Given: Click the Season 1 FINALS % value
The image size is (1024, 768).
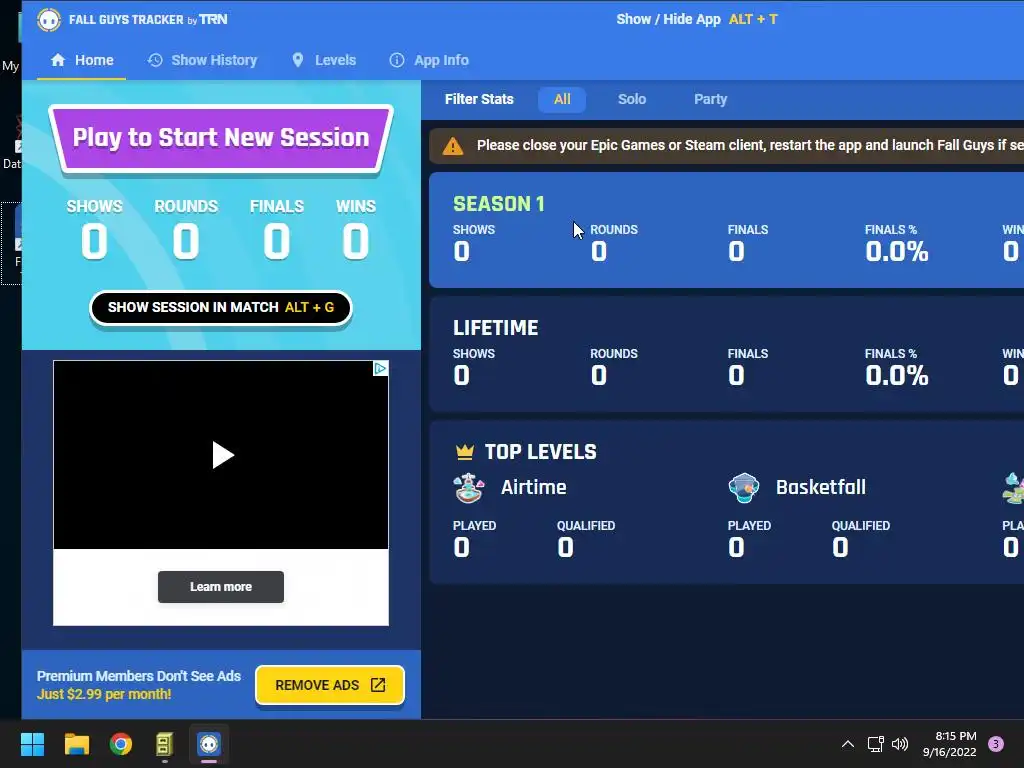Looking at the screenshot, I should 897,251.
